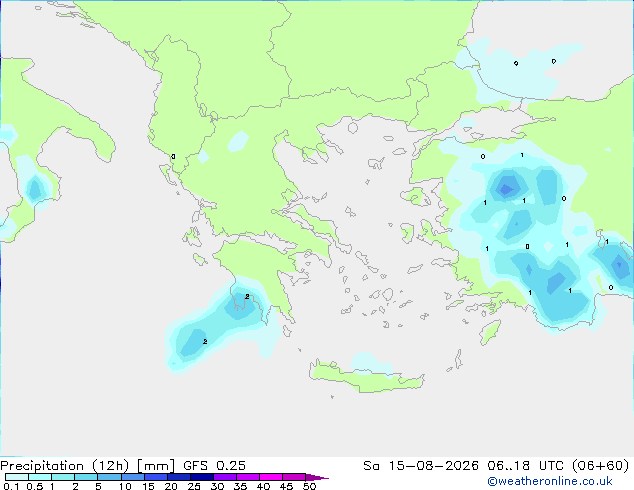
Task: Click the '2' value in the sea southwest of Greece
Action: click(205, 342)
